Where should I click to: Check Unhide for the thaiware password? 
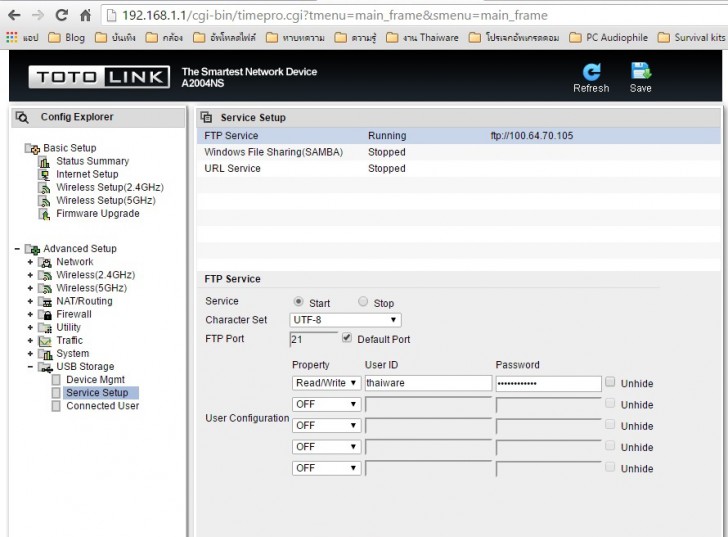(610, 382)
